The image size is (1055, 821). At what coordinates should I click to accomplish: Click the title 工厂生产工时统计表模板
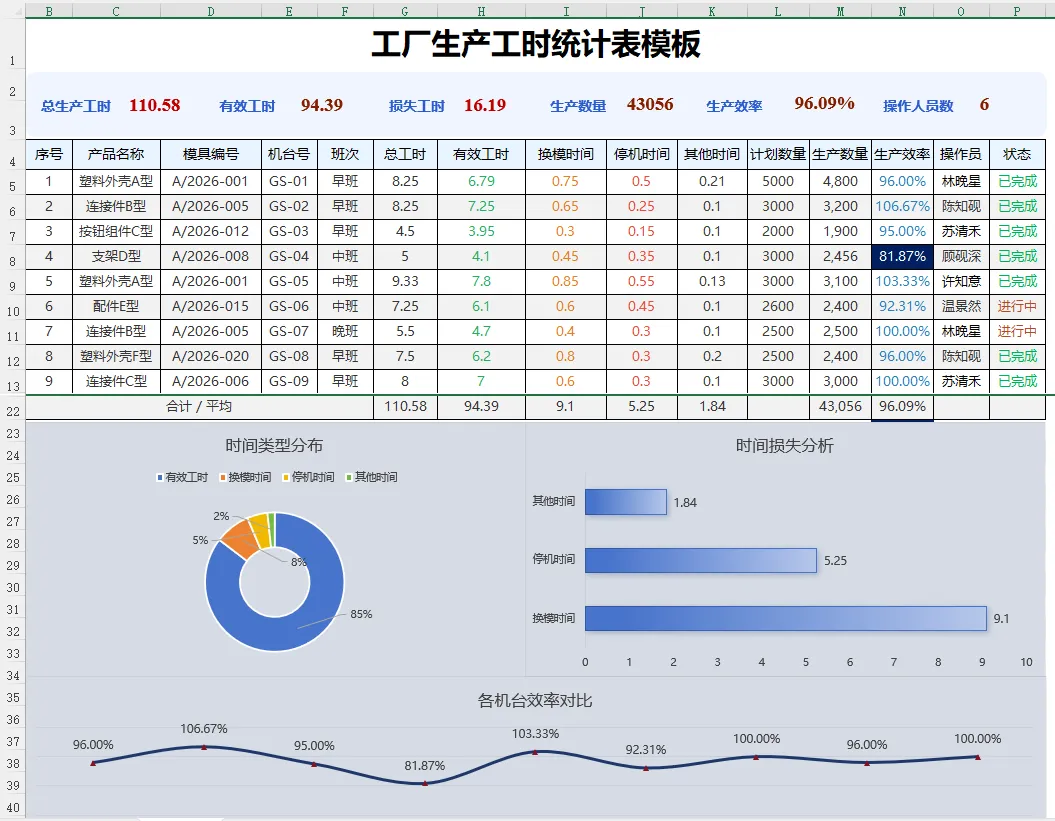click(x=536, y=44)
